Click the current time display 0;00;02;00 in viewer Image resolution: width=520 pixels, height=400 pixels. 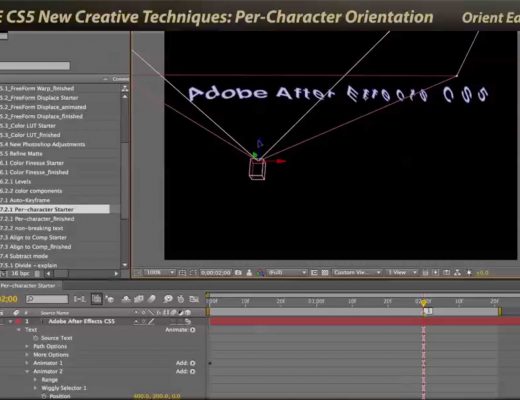pos(216,273)
